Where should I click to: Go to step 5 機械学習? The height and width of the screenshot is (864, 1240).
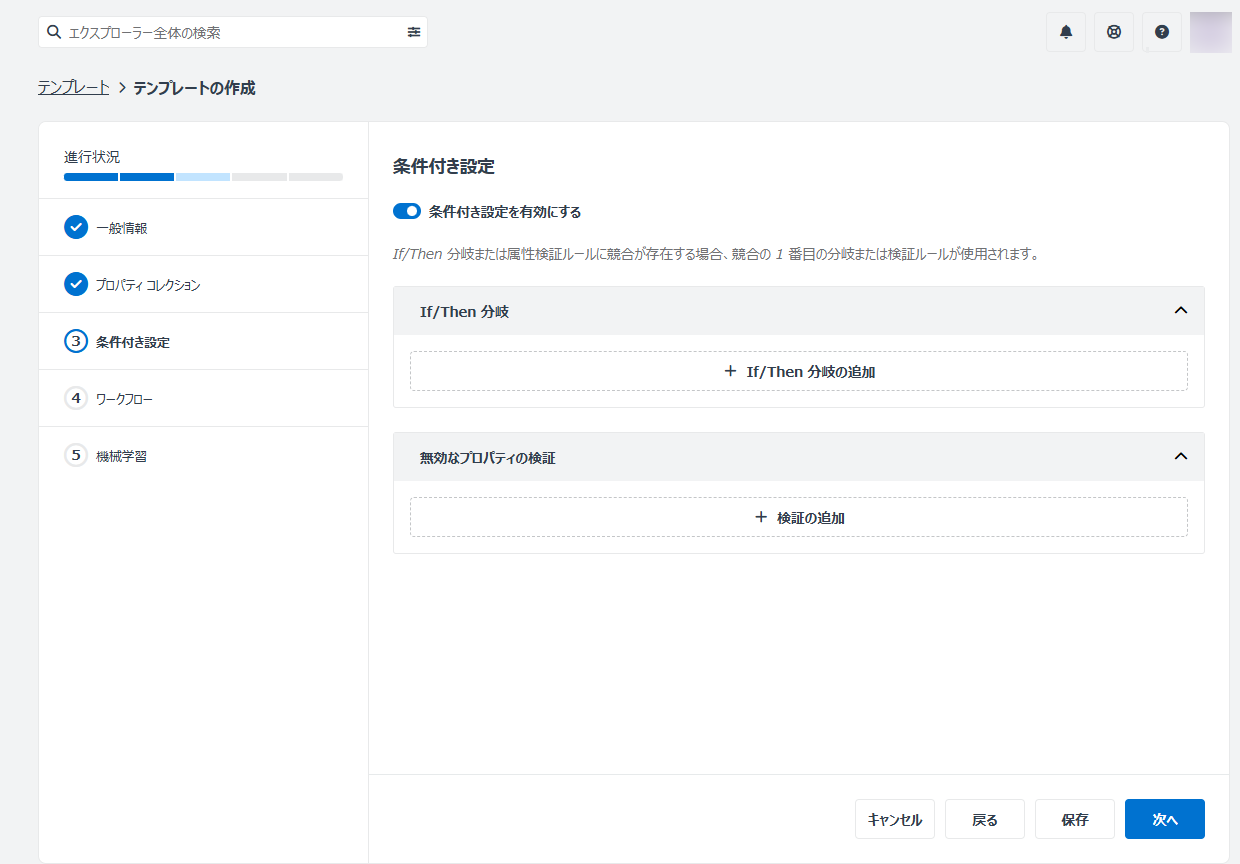point(121,456)
